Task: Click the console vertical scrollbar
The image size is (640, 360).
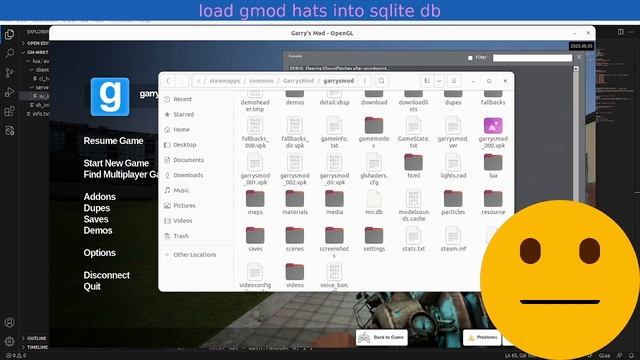Action: tap(576, 135)
